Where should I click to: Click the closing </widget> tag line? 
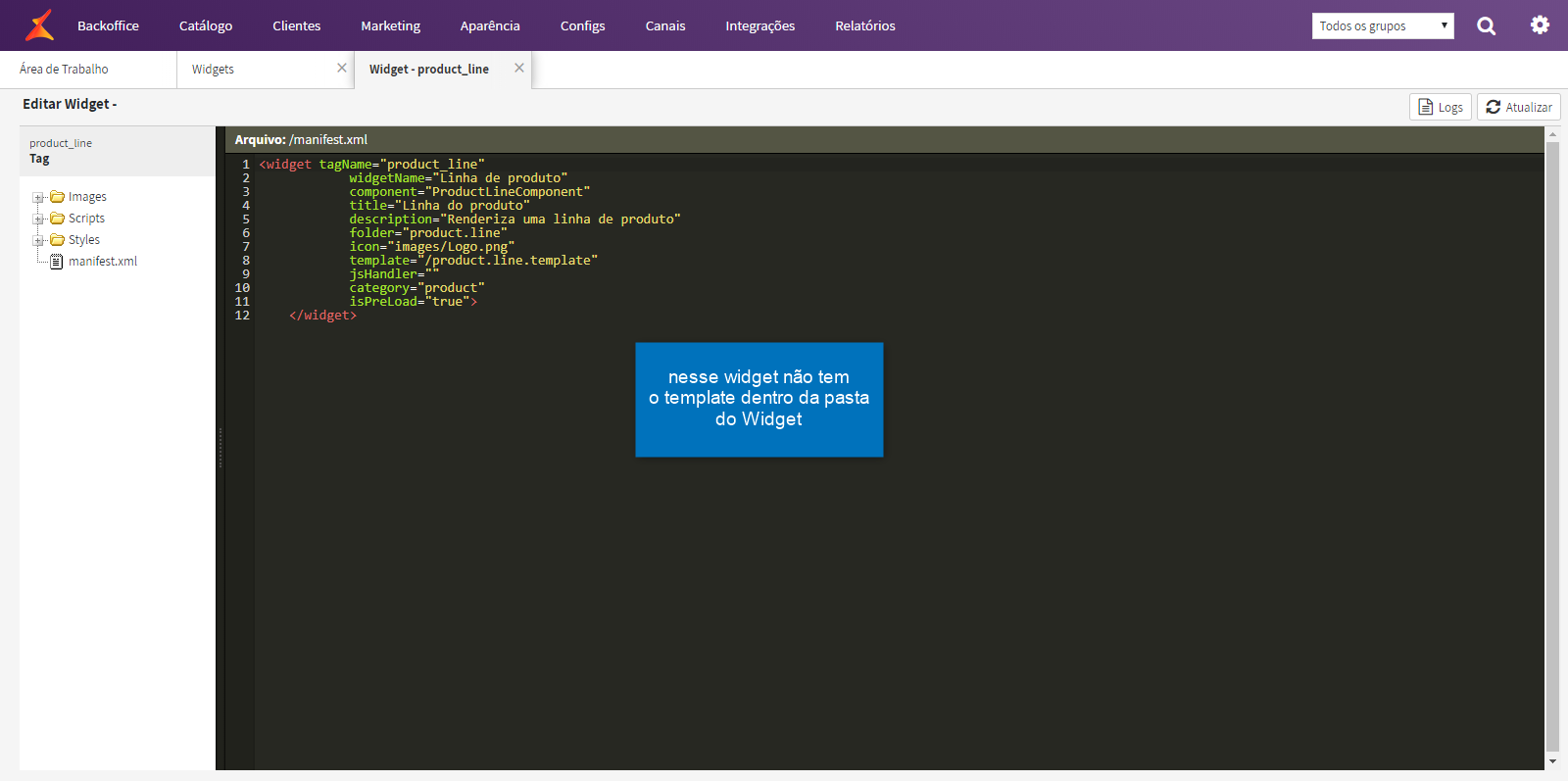point(322,316)
